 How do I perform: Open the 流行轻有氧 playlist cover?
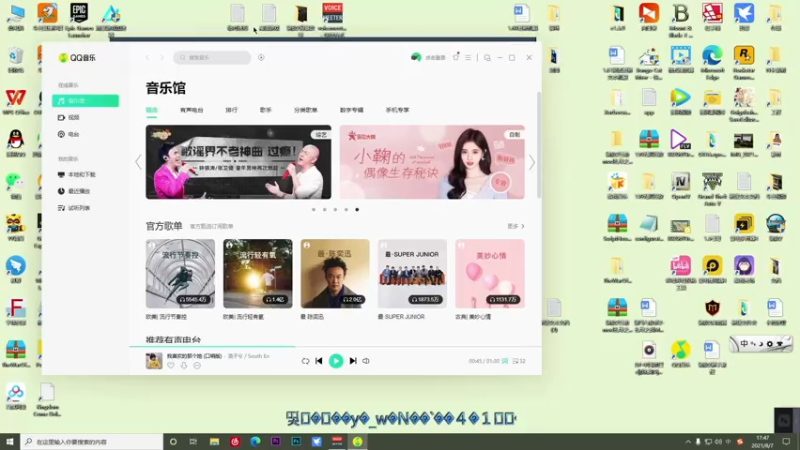click(x=258, y=273)
